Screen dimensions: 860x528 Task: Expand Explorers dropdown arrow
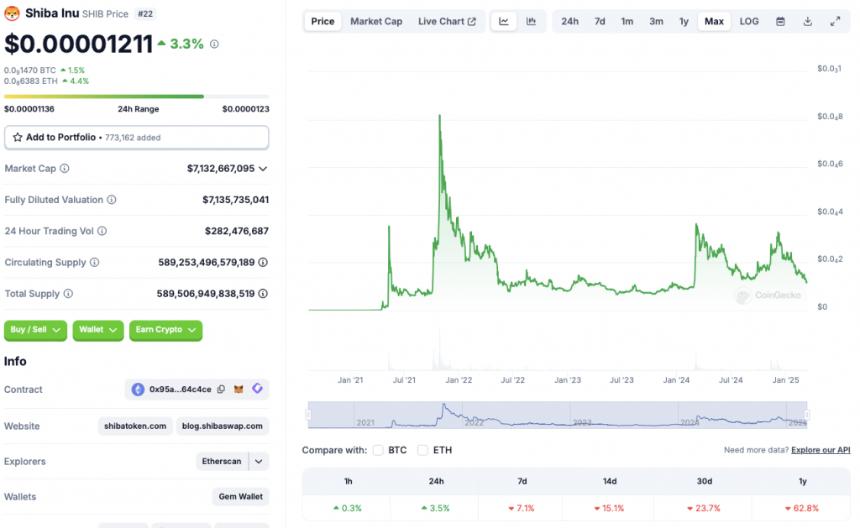pyautogui.click(x=258, y=461)
